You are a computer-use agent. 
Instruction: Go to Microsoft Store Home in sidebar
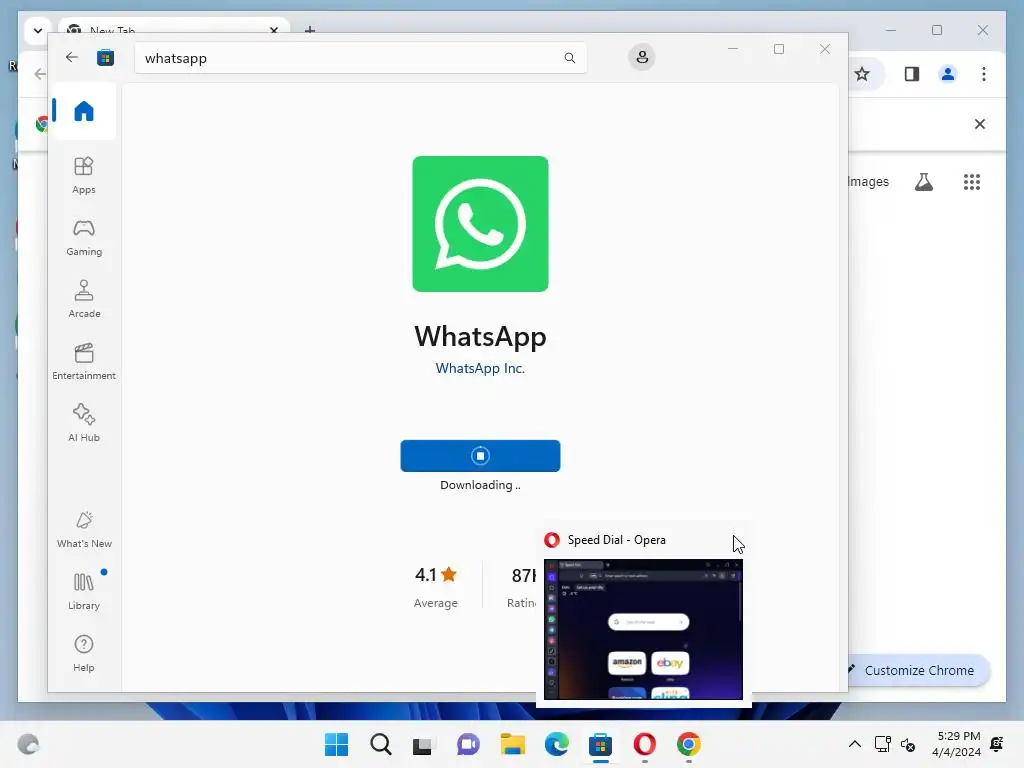tap(84, 111)
